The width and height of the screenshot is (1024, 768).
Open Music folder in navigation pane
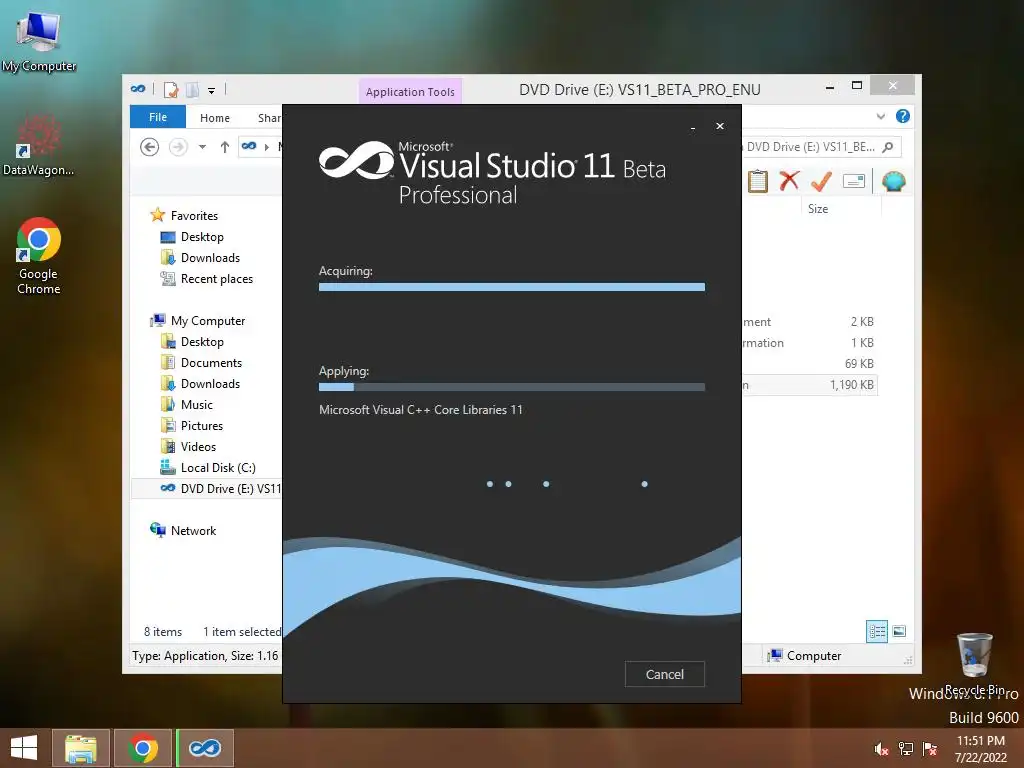click(x=197, y=405)
